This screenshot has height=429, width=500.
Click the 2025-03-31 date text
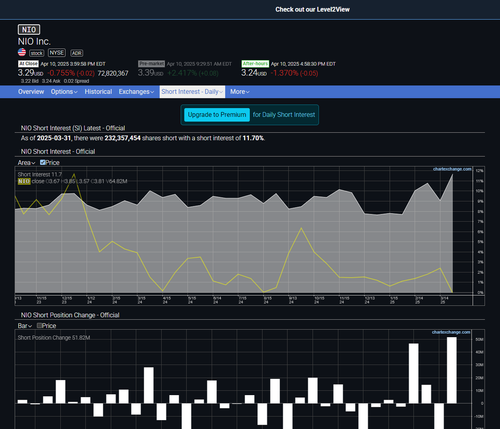[x=54, y=138]
